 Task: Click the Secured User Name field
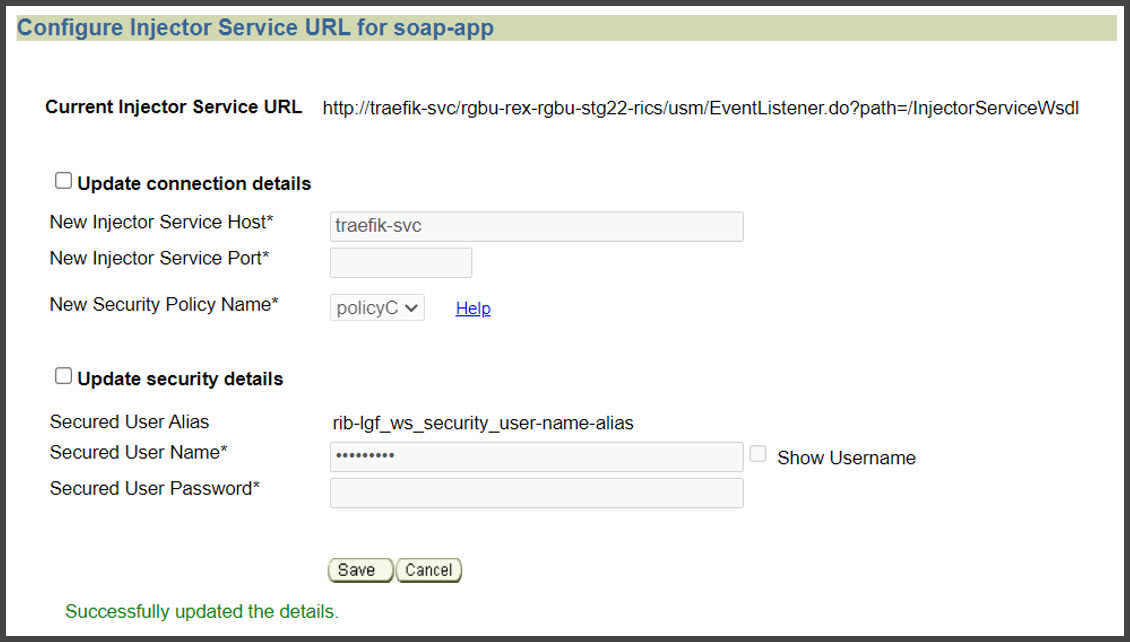pyautogui.click(x=536, y=457)
